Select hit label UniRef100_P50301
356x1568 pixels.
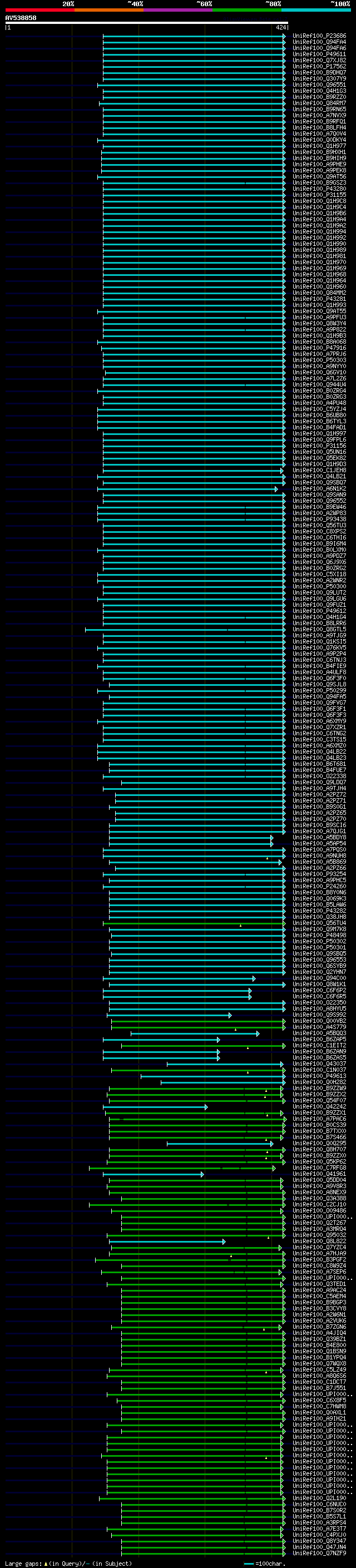(x=319, y=948)
